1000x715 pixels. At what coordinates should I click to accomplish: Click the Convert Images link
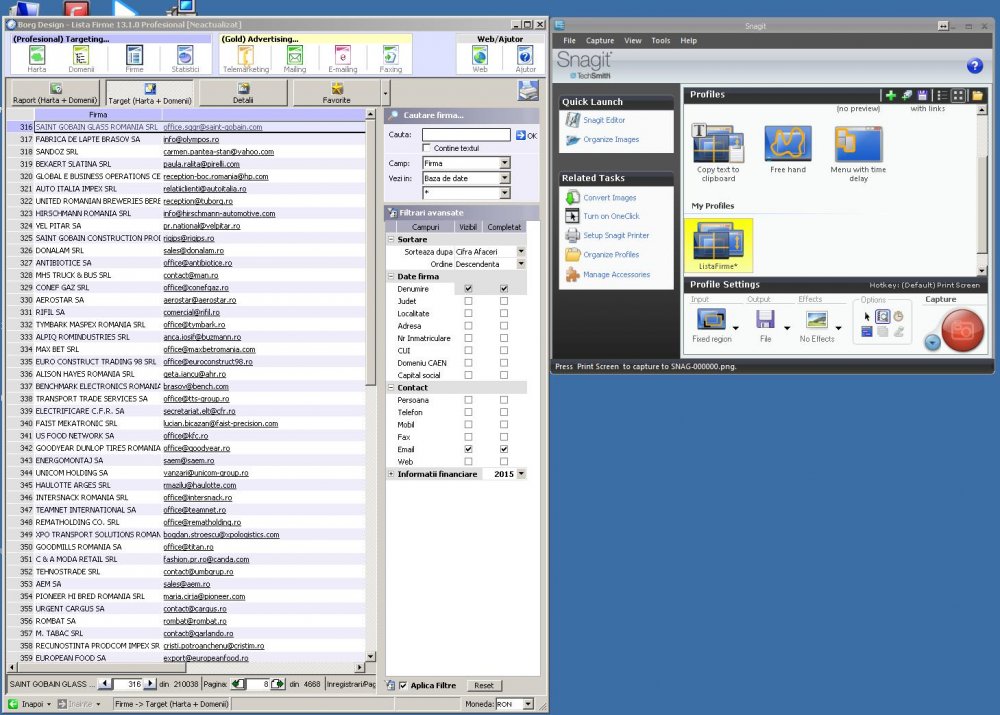[609, 198]
